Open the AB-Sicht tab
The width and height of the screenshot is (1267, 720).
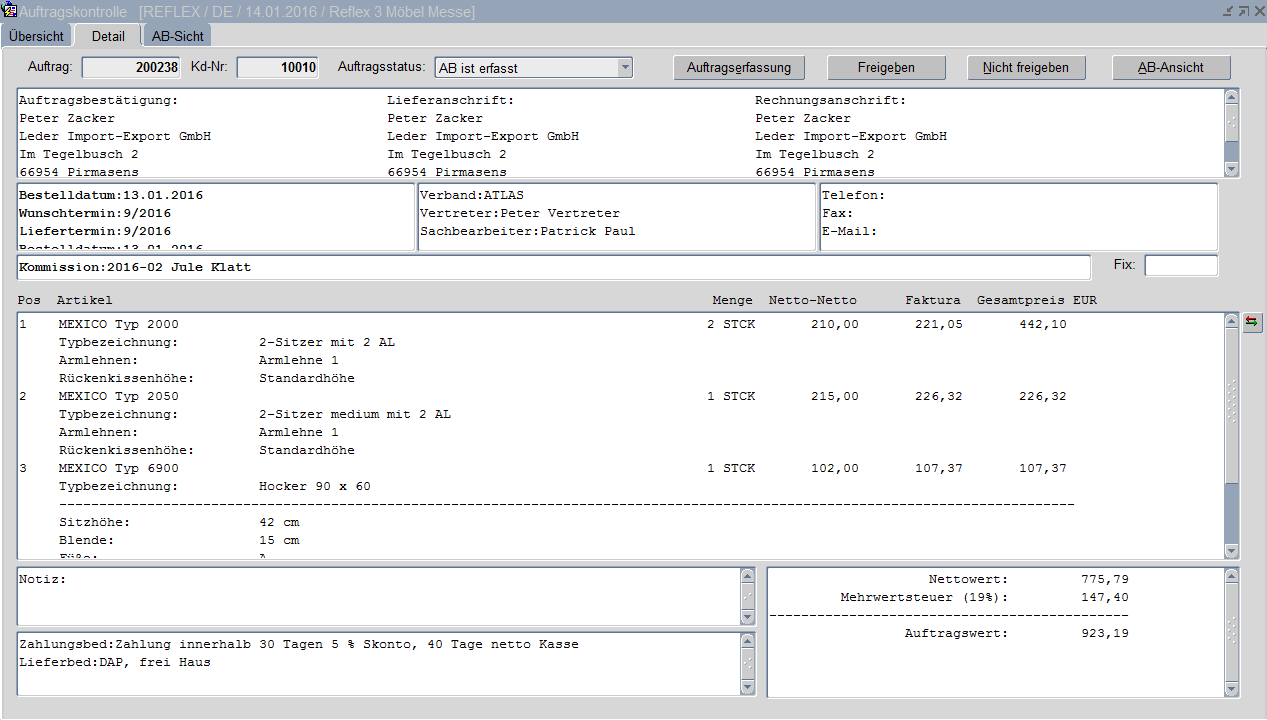tap(178, 36)
